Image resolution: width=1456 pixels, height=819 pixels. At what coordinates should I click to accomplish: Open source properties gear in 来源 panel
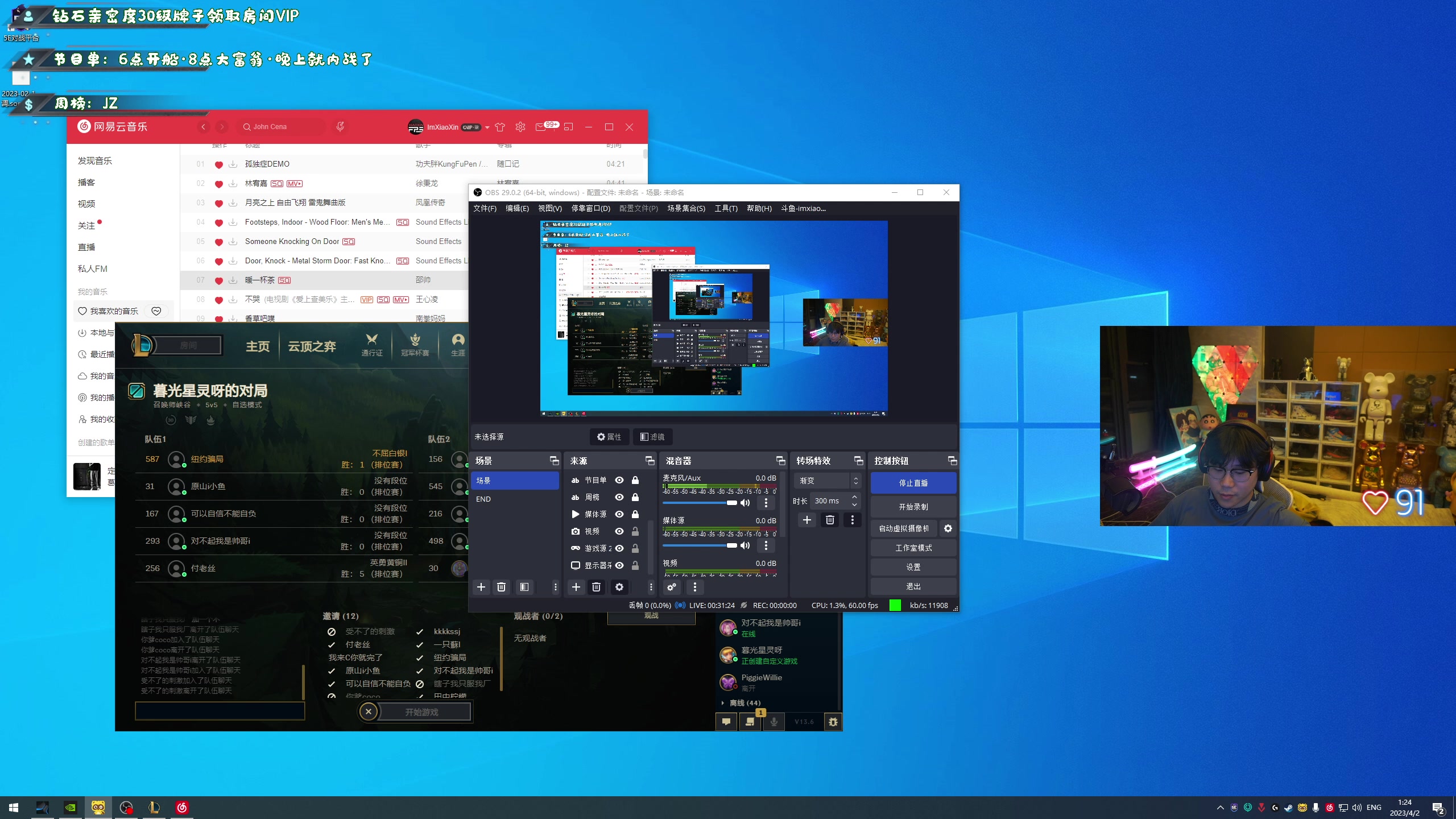pos(619,587)
